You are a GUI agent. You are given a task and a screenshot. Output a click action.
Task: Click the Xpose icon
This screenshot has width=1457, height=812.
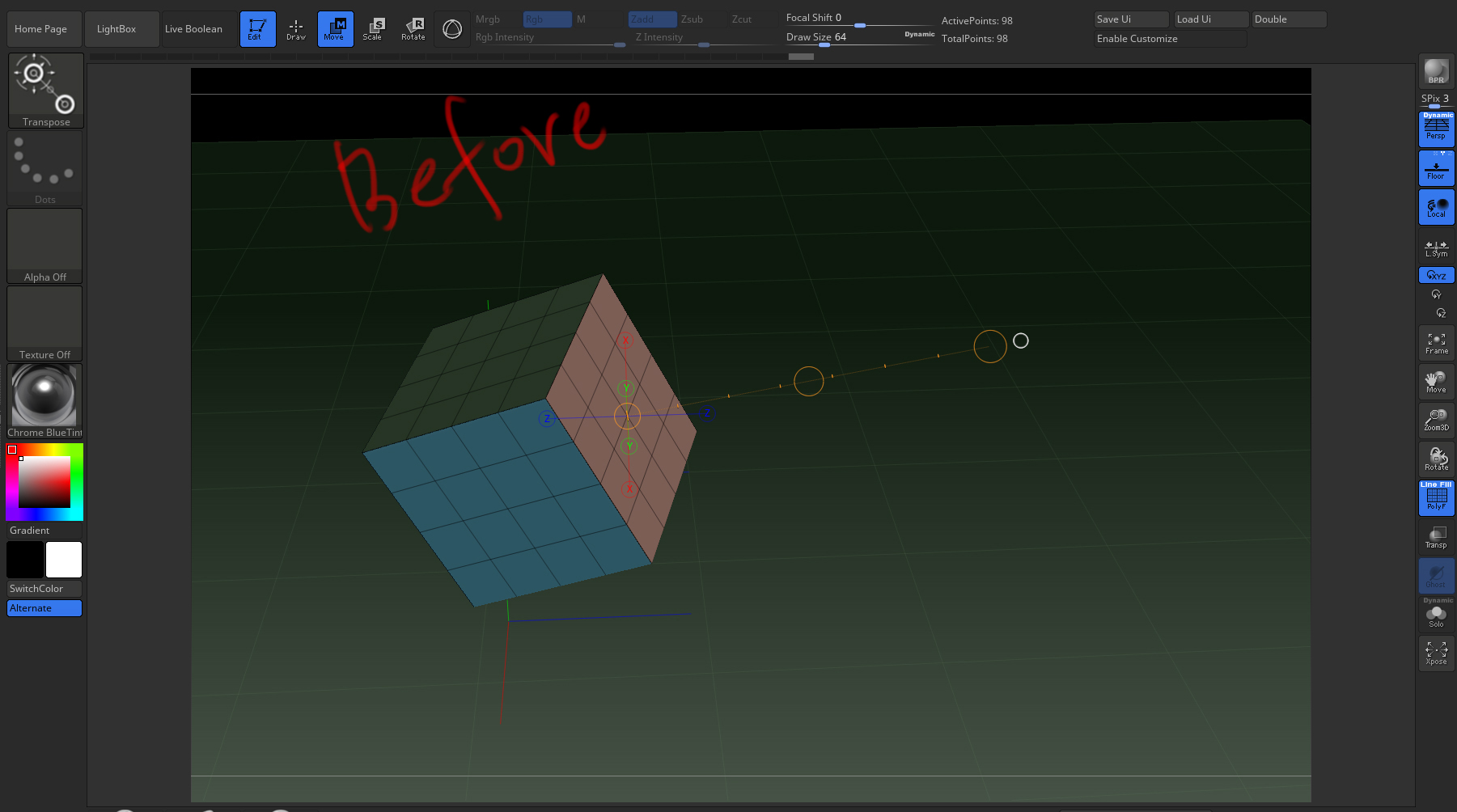coord(1436,653)
